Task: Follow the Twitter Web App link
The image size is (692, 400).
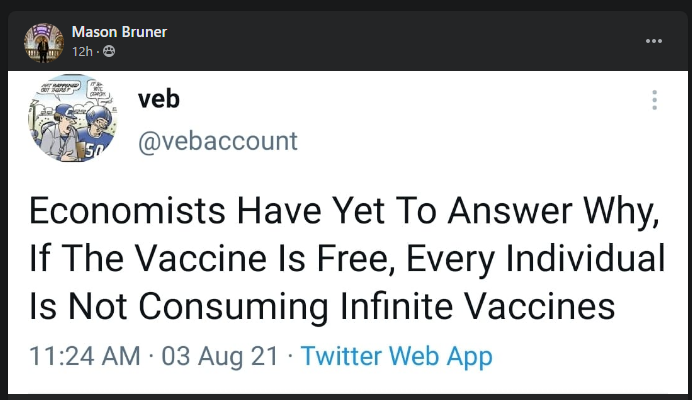Action: 396,356
